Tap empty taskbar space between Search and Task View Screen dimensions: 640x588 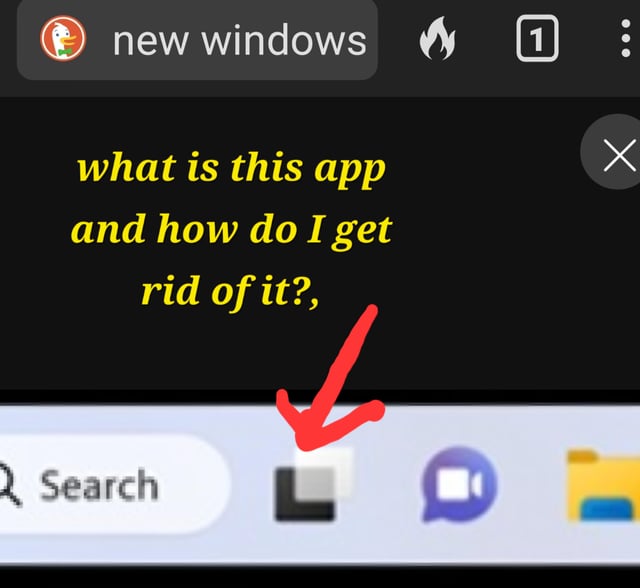click(x=251, y=485)
